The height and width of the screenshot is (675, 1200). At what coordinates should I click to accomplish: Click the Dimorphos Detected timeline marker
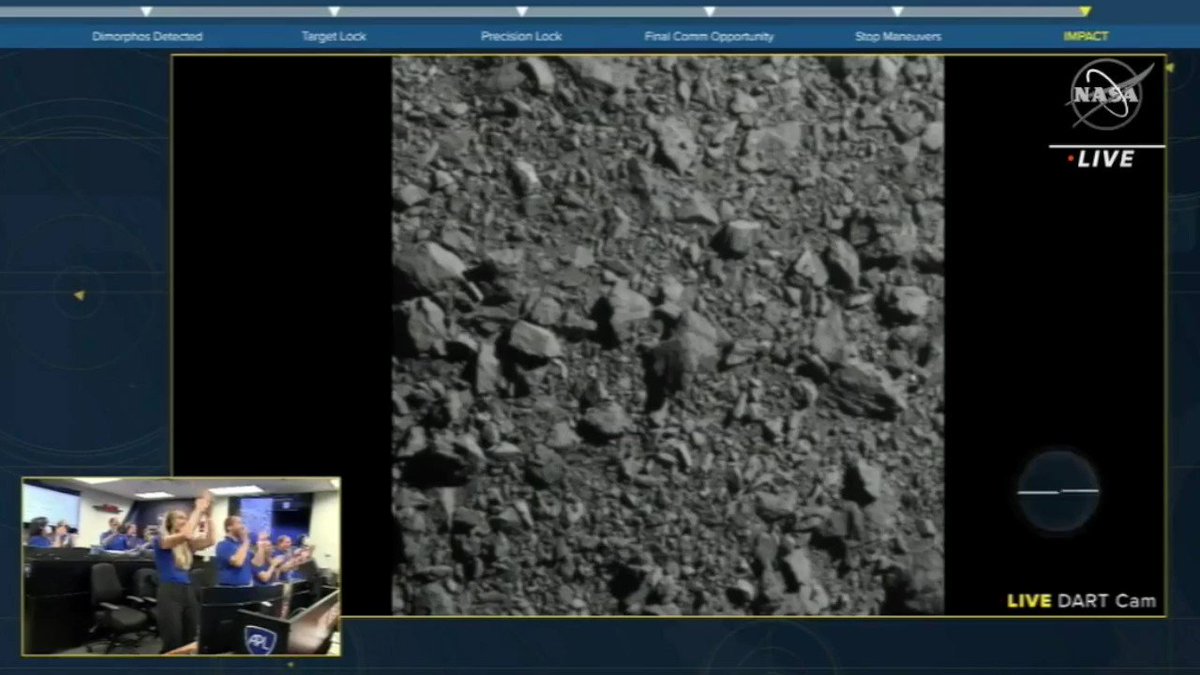pos(146,12)
